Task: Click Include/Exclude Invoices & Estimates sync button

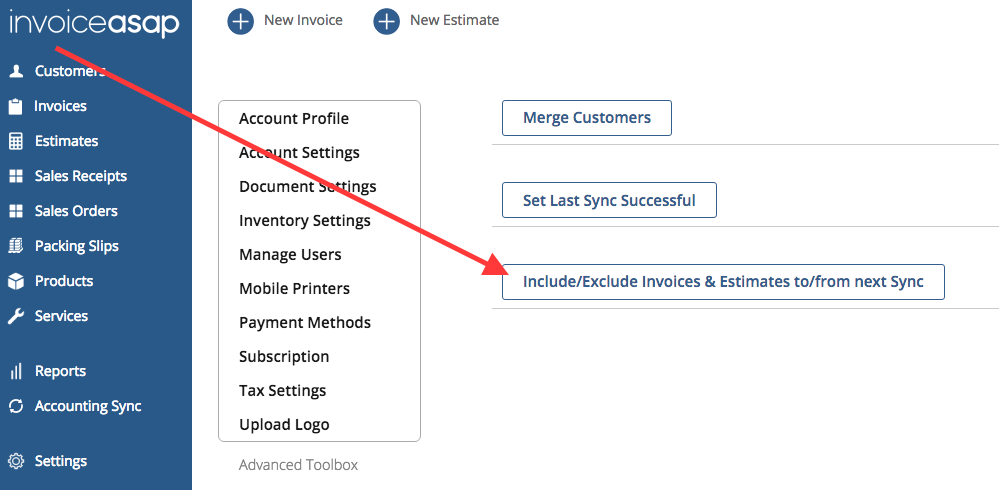Action: click(x=723, y=282)
